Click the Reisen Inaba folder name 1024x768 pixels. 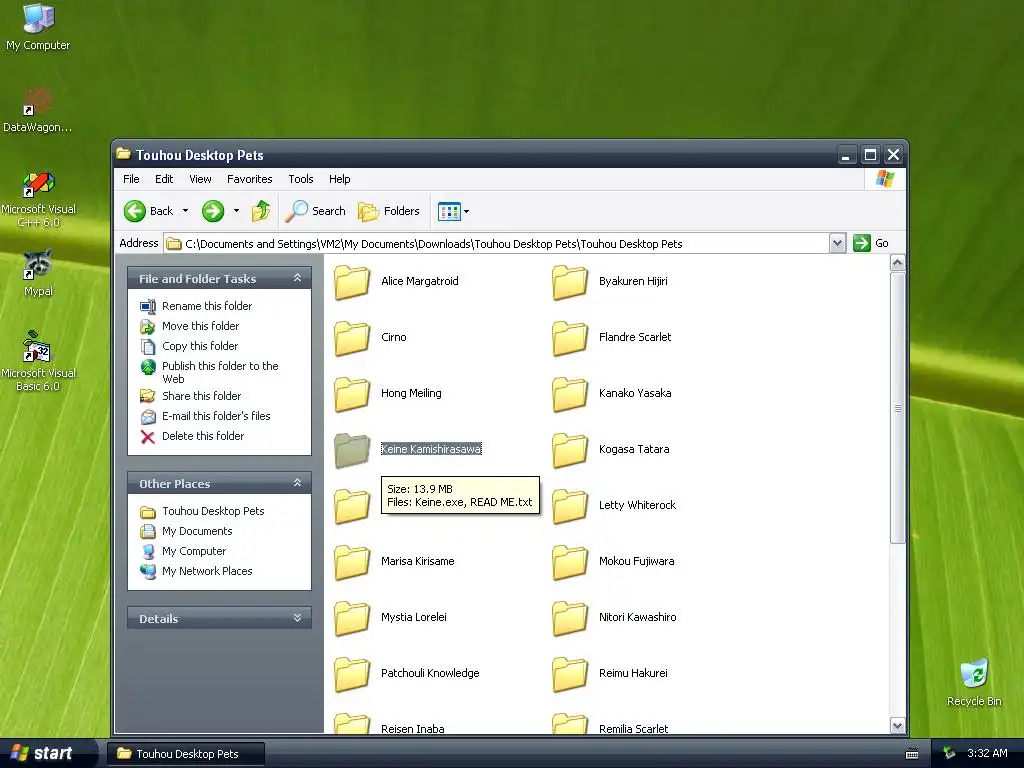pyautogui.click(x=413, y=728)
